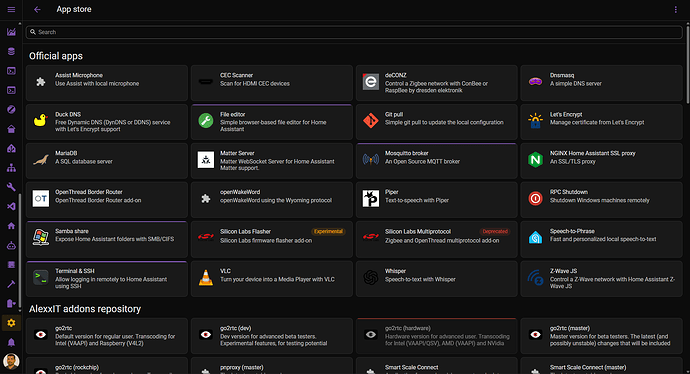Open the chart icon in the sidebar
690x374 pixels.
(11, 32)
